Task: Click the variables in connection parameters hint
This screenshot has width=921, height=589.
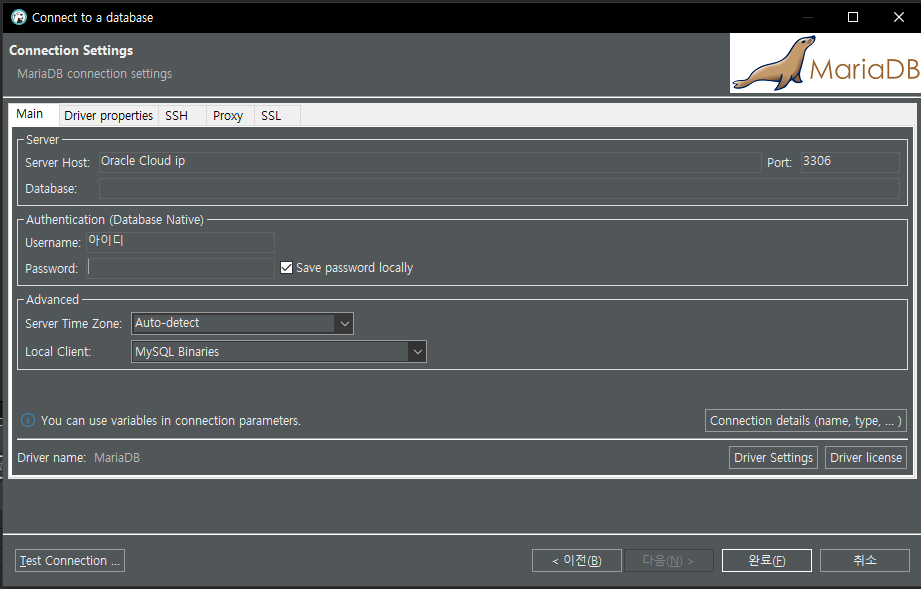Action: click(x=170, y=421)
